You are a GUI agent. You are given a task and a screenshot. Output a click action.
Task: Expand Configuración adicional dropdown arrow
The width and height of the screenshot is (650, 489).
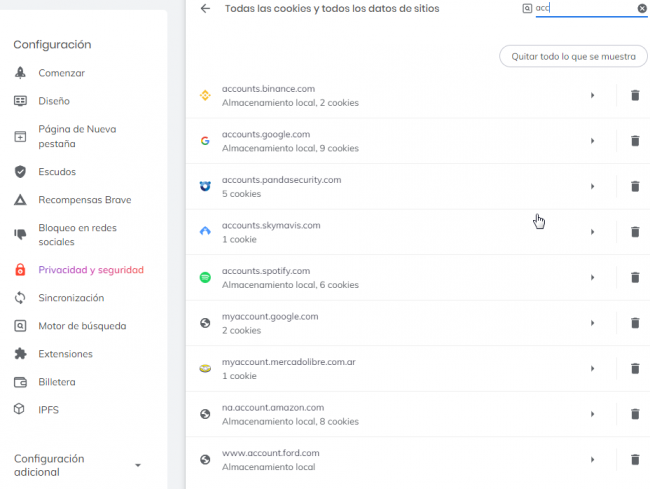click(138, 465)
